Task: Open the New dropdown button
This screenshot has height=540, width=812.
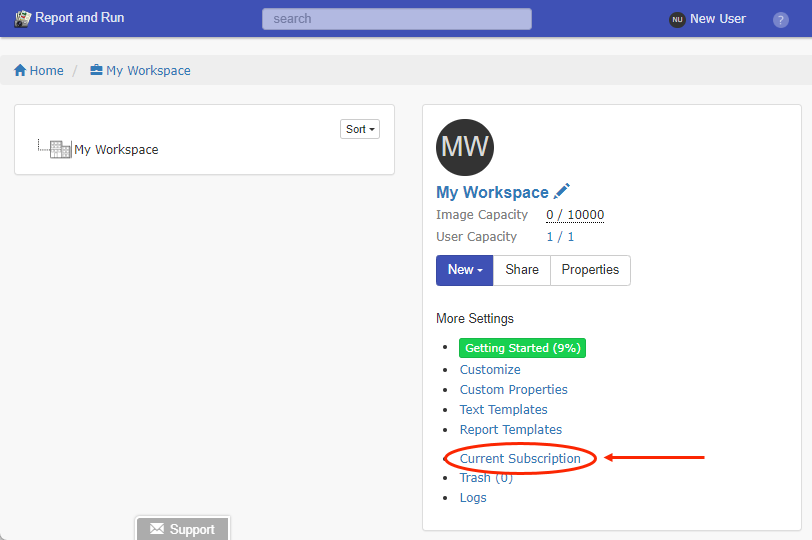Action: point(465,270)
